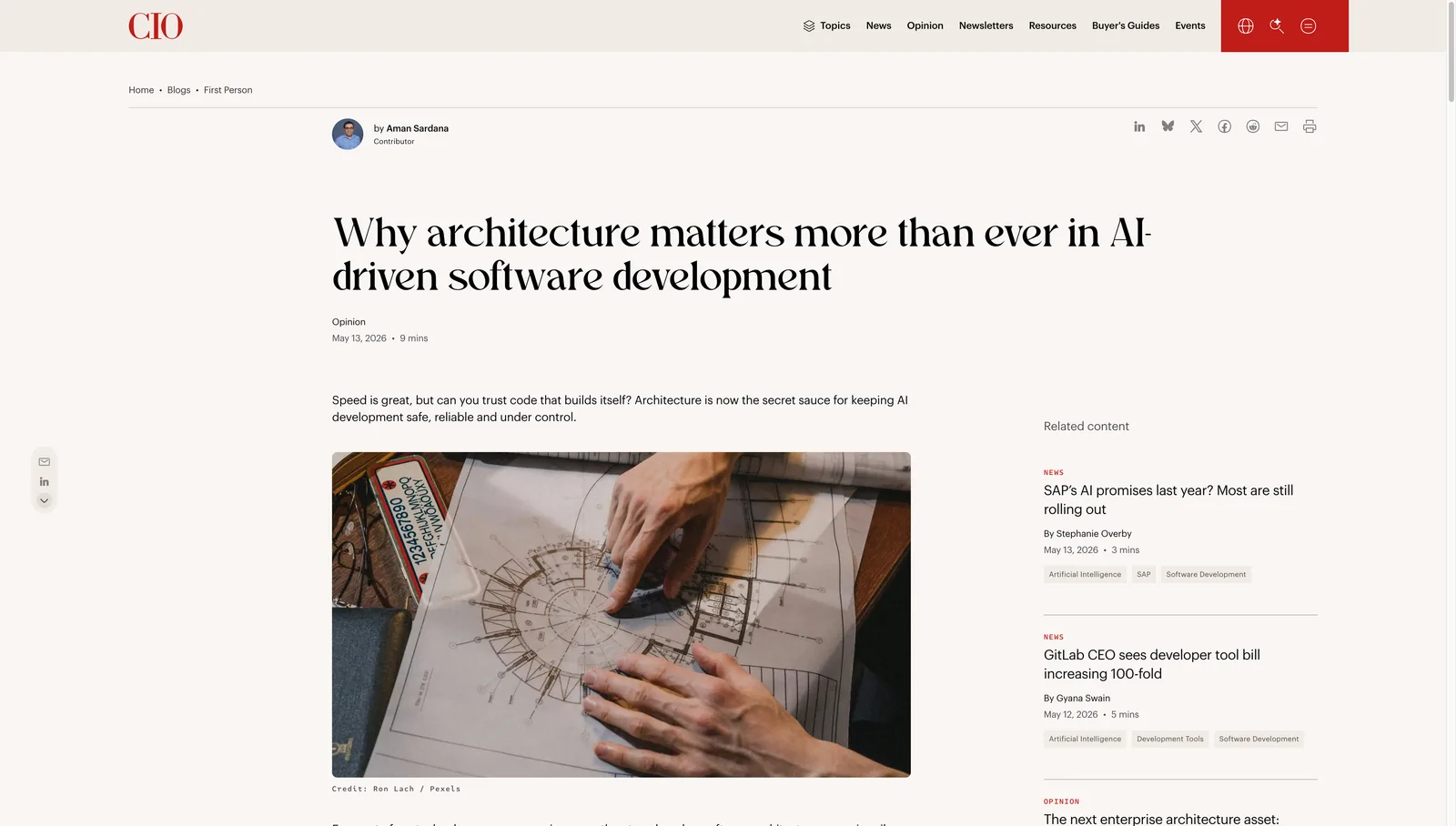Share the article on Facebook
The width and height of the screenshot is (1456, 826).
(x=1224, y=126)
